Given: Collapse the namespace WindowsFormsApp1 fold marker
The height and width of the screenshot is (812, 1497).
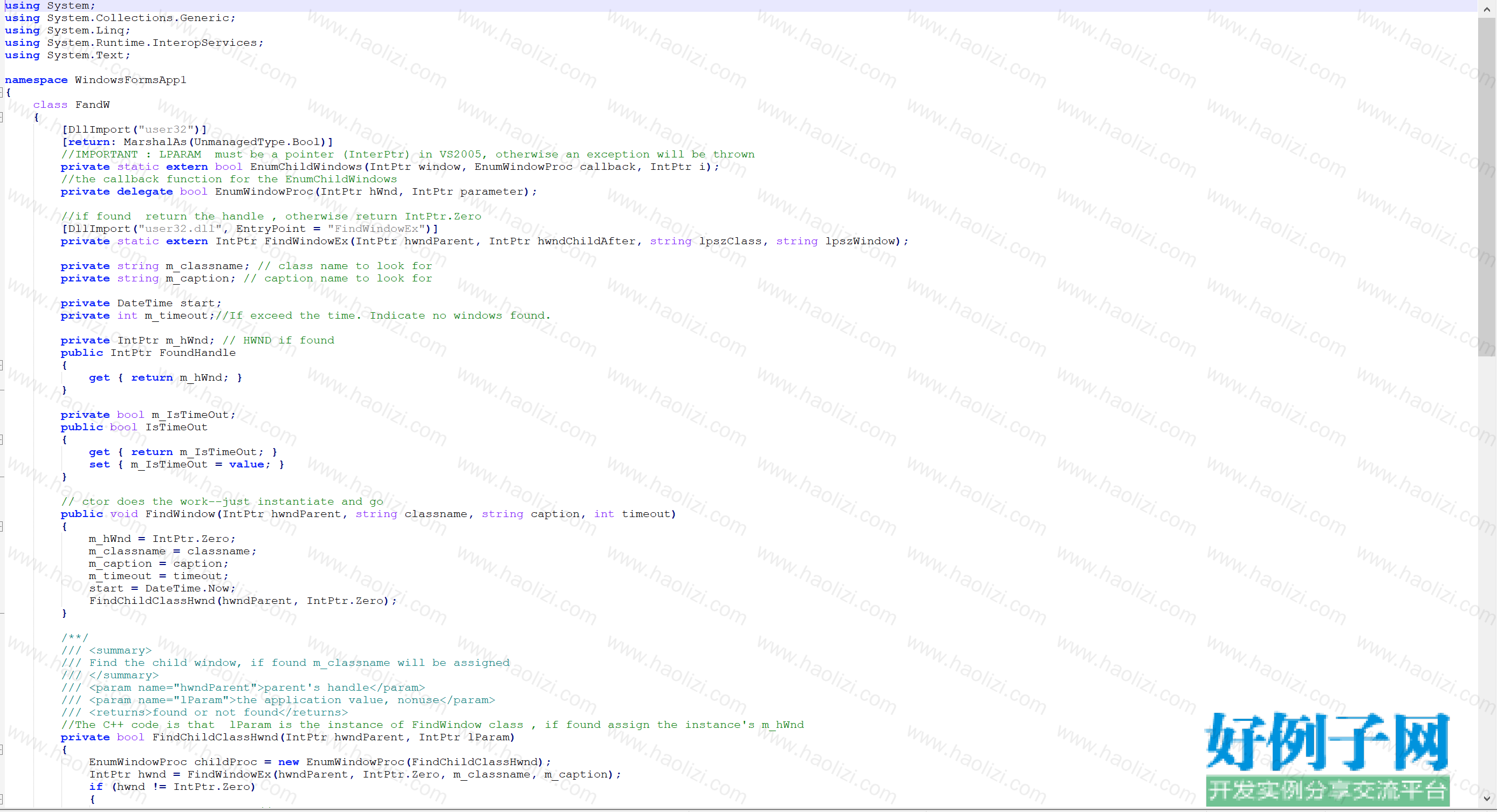Looking at the screenshot, I should click(2, 92).
